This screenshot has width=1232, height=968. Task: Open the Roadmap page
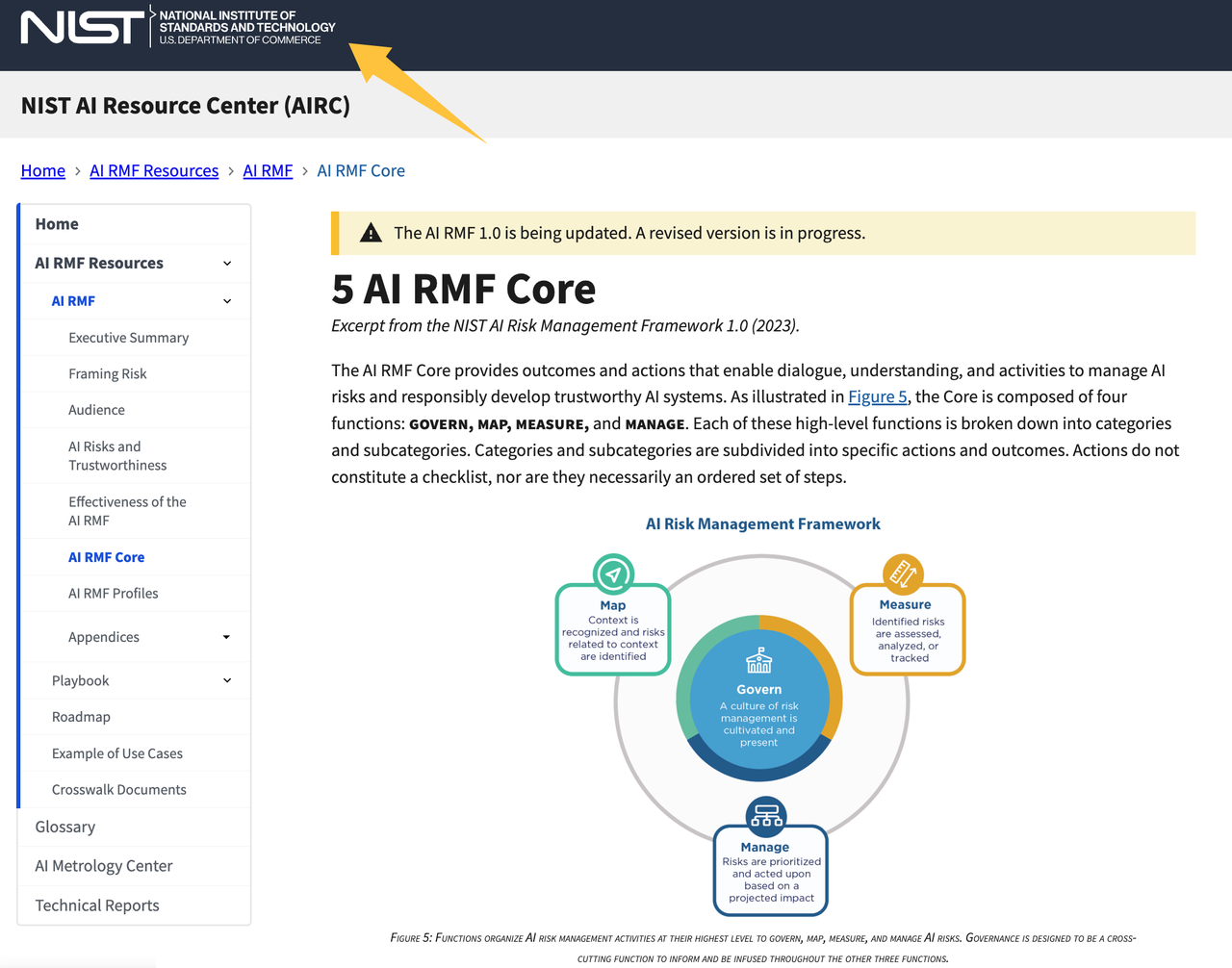tap(81, 717)
